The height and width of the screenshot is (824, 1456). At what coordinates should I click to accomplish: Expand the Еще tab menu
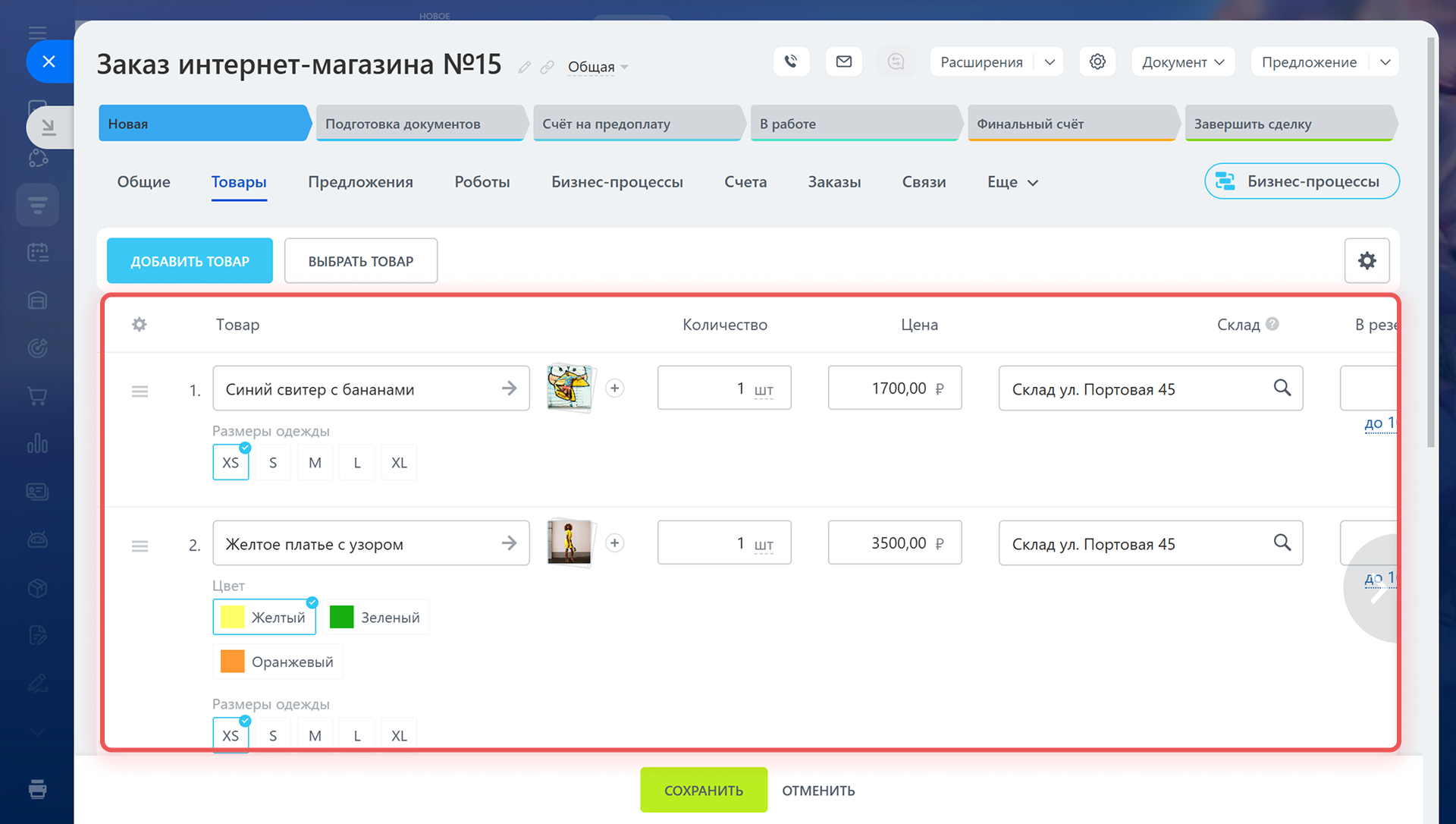[x=1012, y=182]
